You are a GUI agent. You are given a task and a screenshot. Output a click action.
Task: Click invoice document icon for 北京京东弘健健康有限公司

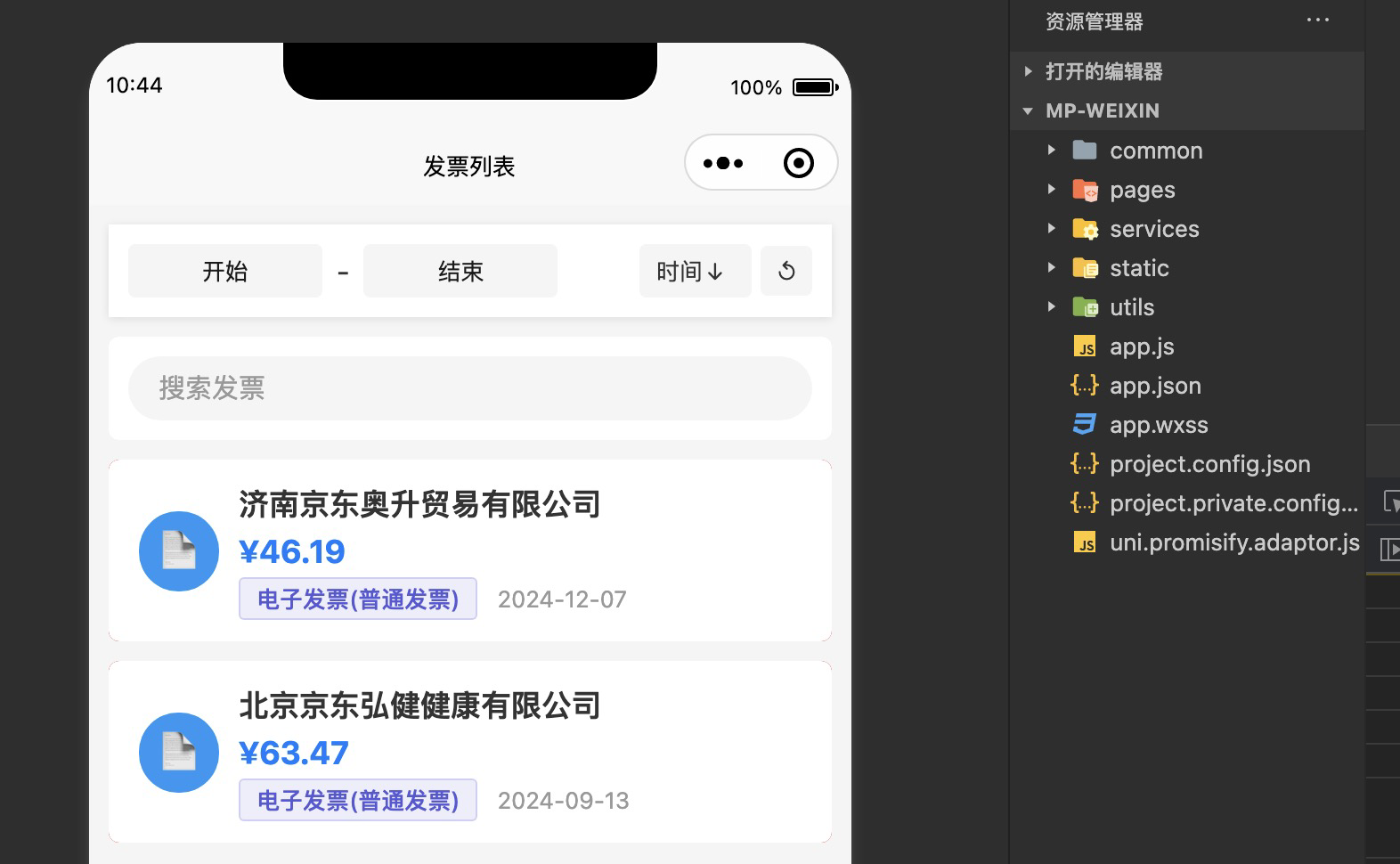coord(179,753)
